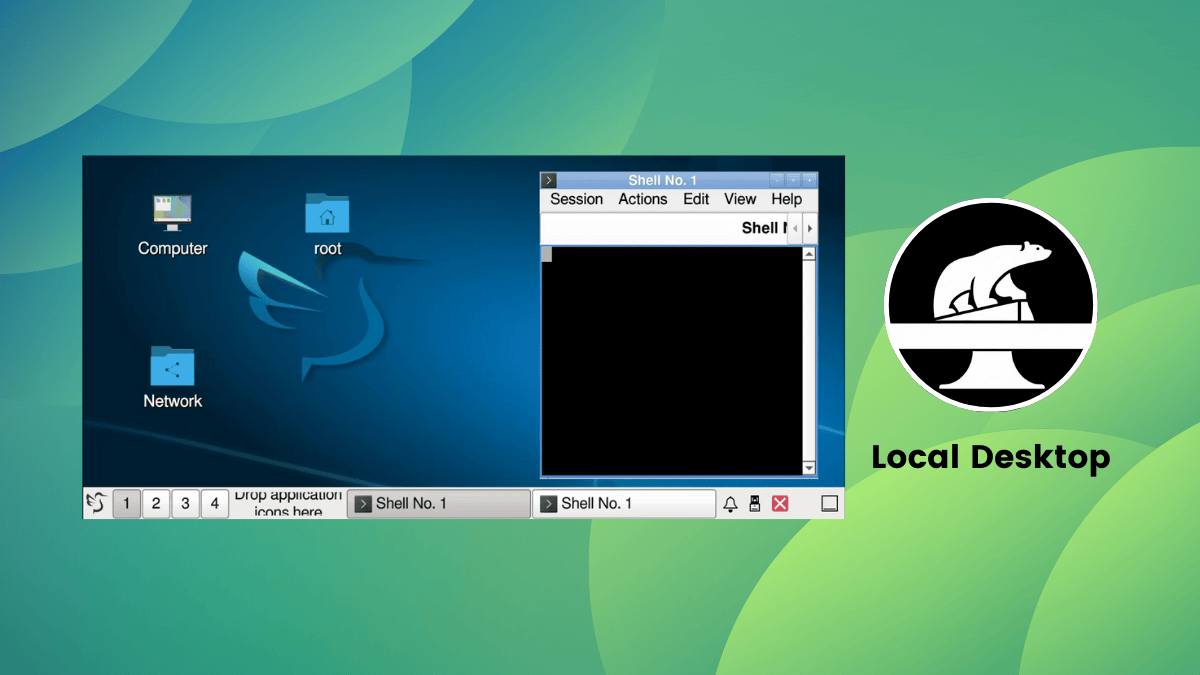Open the Konsole window menu arrow in titlebar
1200x675 pixels.
point(548,179)
